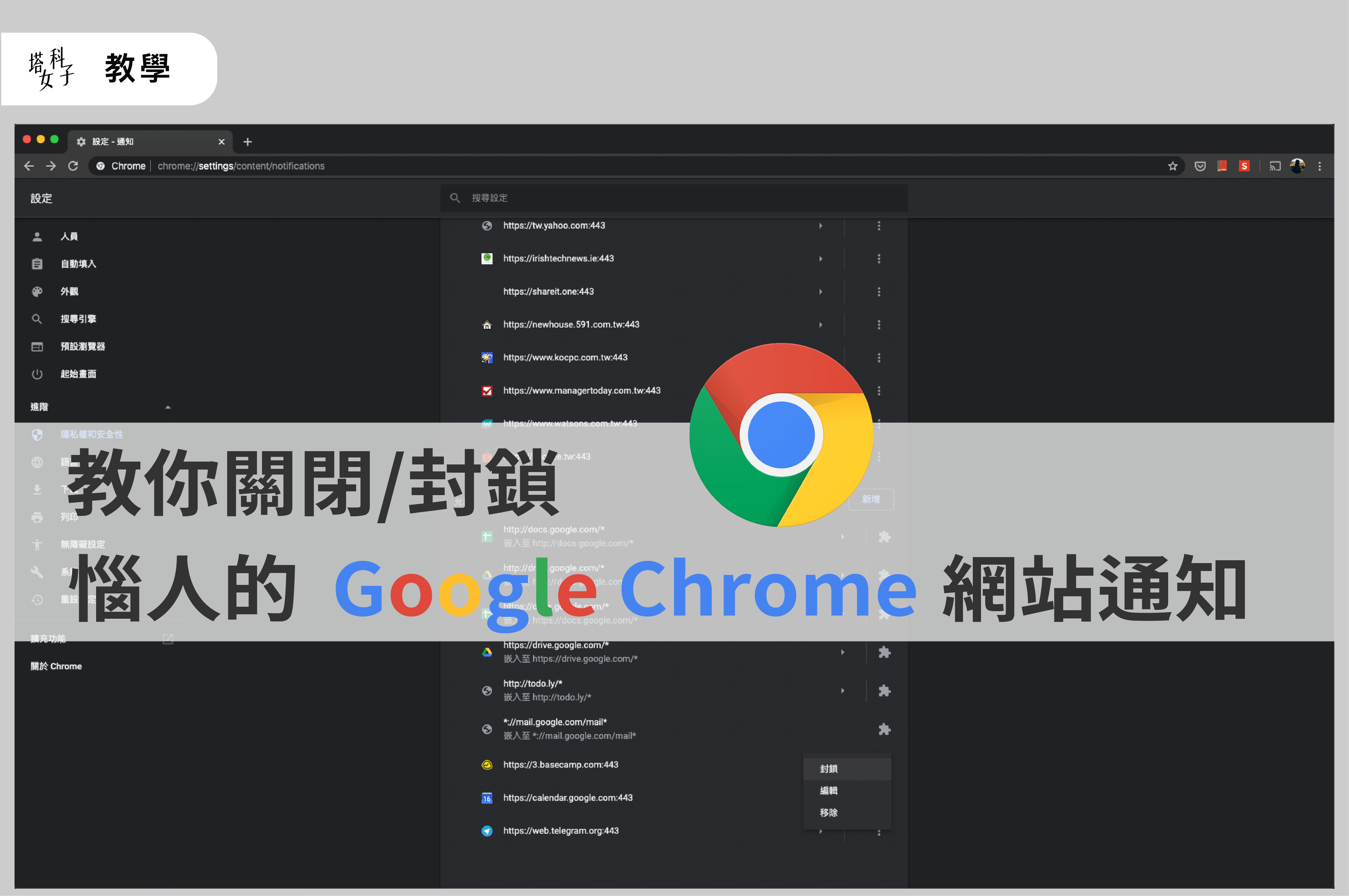Open new tab with plus button
Viewport: 1349px width, 896px height.
[248, 142]
